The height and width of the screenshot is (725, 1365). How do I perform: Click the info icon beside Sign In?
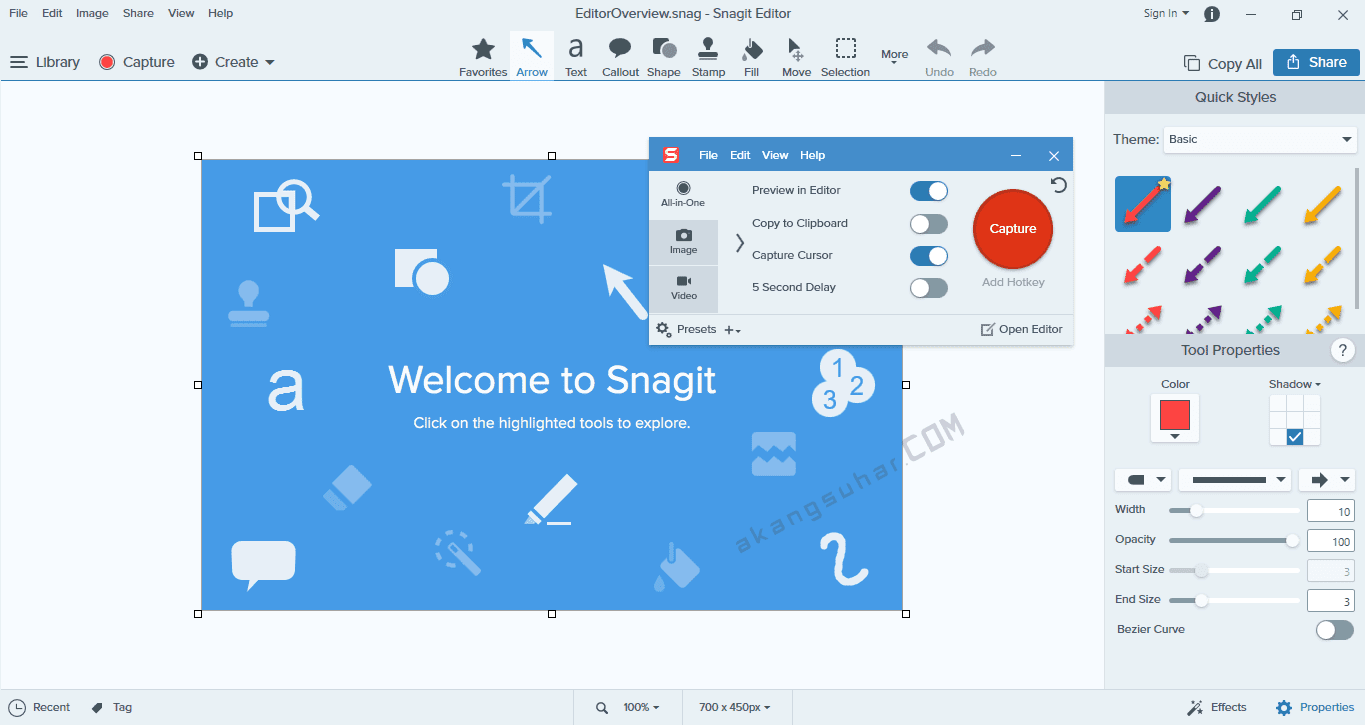click(x=1212, y=14)
